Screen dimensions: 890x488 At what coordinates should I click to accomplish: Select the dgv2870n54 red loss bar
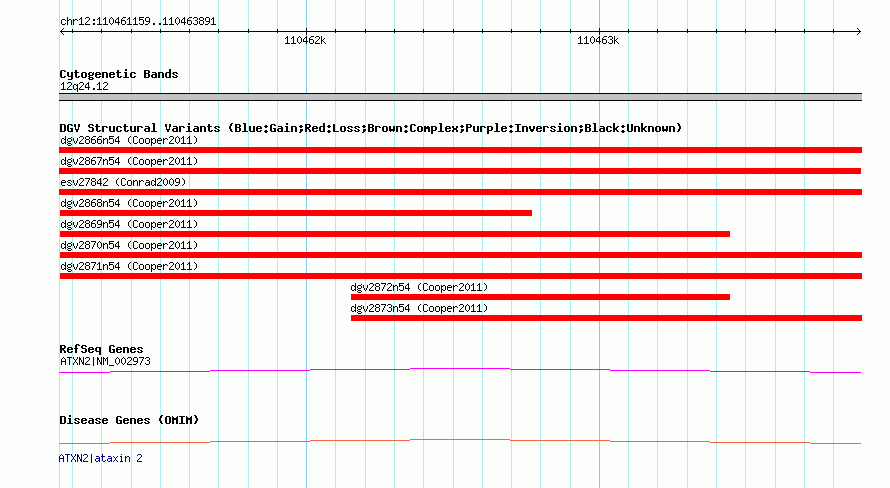pos(460,255)
